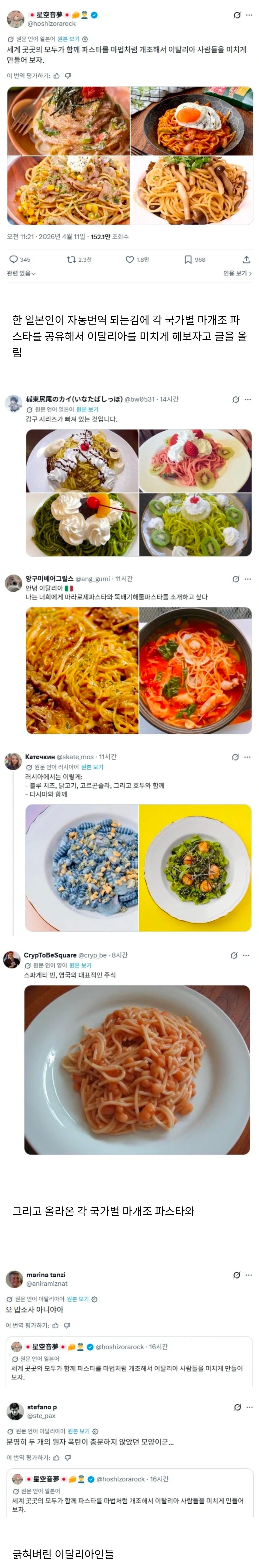The image size is (259, 1568).
Task: Click the Grok icon on marina tanzi's post
Action: (236, 1275)
